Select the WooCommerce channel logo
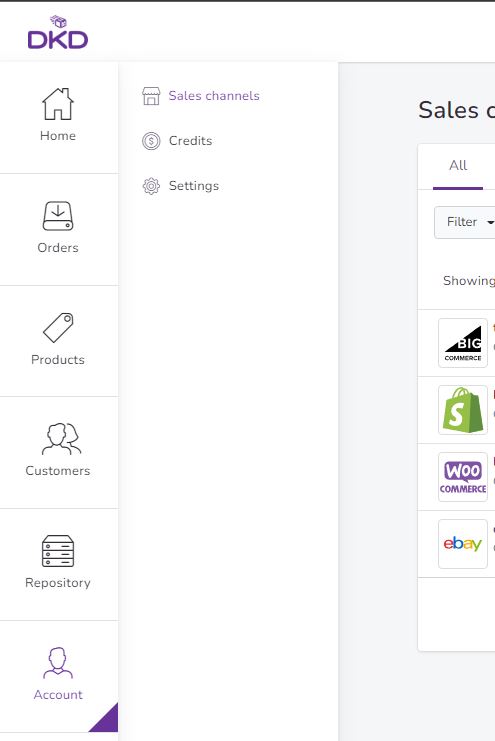Screen dimensions: 495x741 click(x=463, y=477)
